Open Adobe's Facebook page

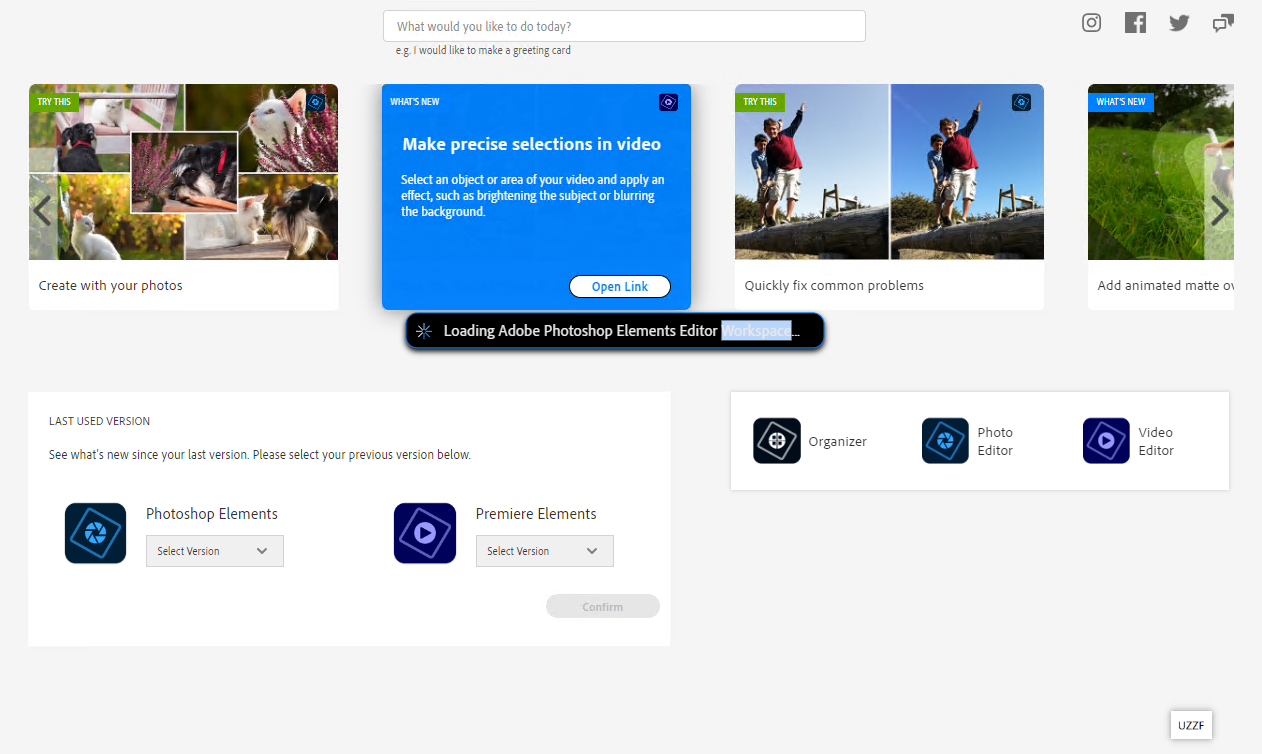(x=1135, y=22)
